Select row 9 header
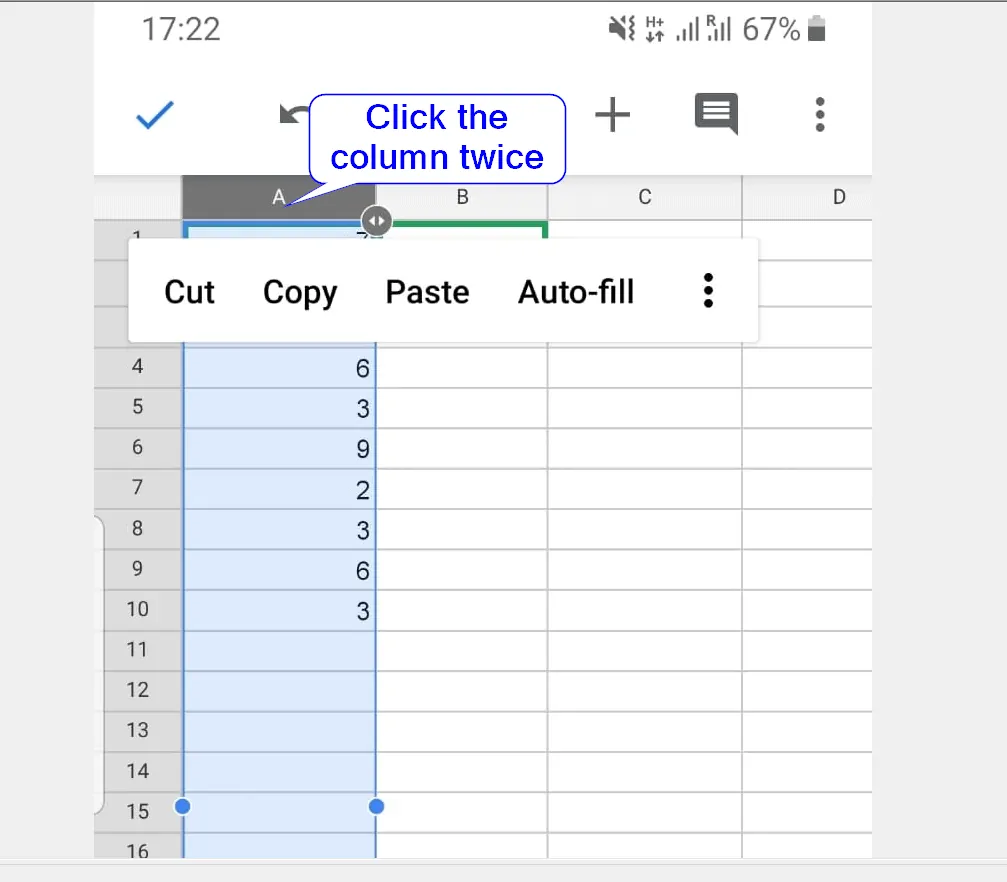This screenshot has height=882, width=1007. pyautogui.click(x=137, y=569)
